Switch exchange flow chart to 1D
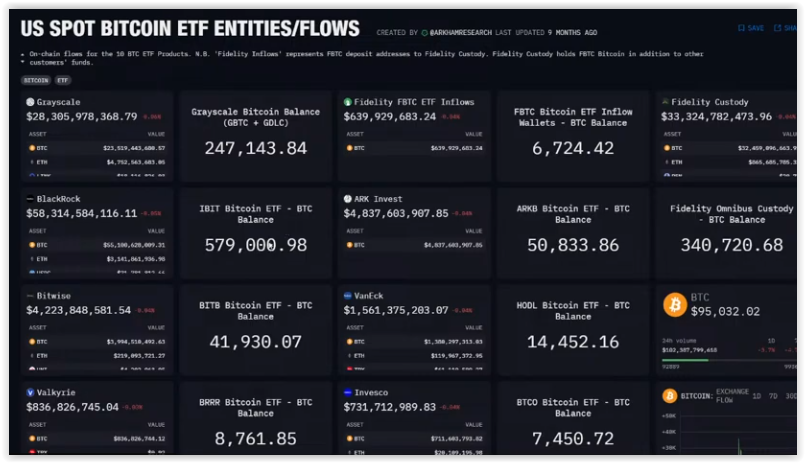Screen dimensions: 805x463 [759, 396]
